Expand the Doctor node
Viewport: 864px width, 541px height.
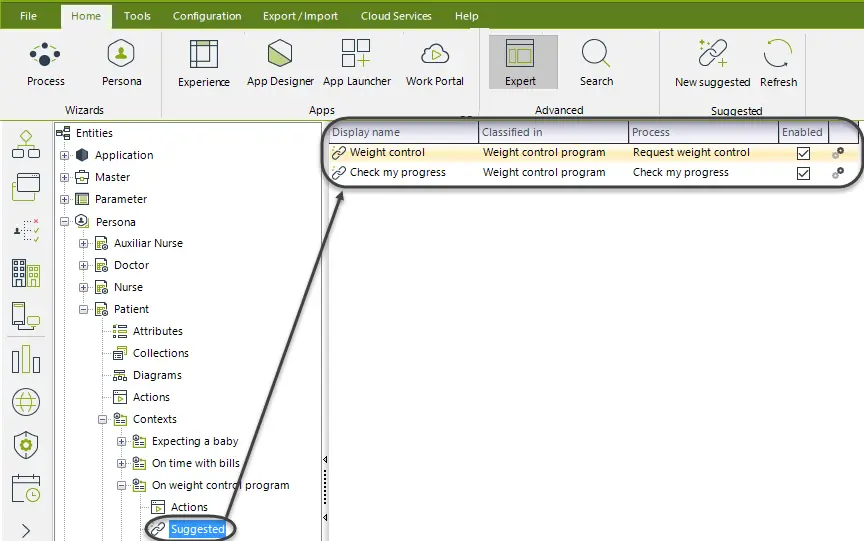tap(83, 266)
